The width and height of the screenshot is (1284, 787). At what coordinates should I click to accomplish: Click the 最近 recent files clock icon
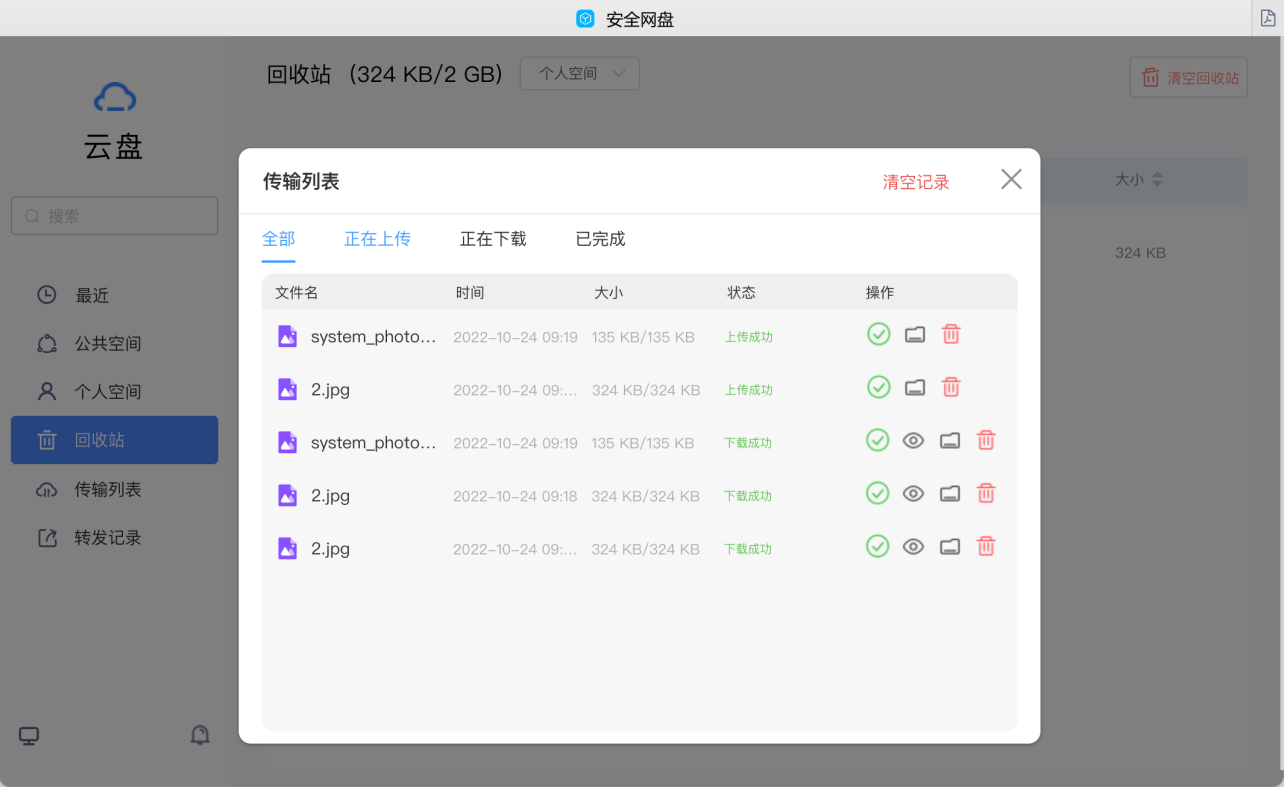pyautogui.click(x=46, y=295)
